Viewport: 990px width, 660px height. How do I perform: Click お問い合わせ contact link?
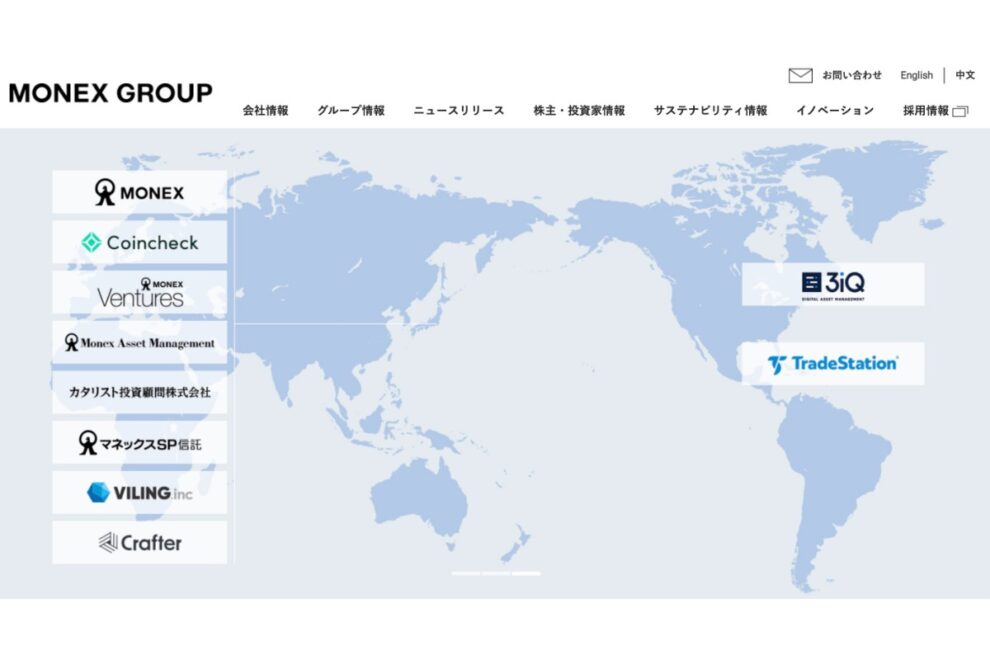tap(852, 75)
